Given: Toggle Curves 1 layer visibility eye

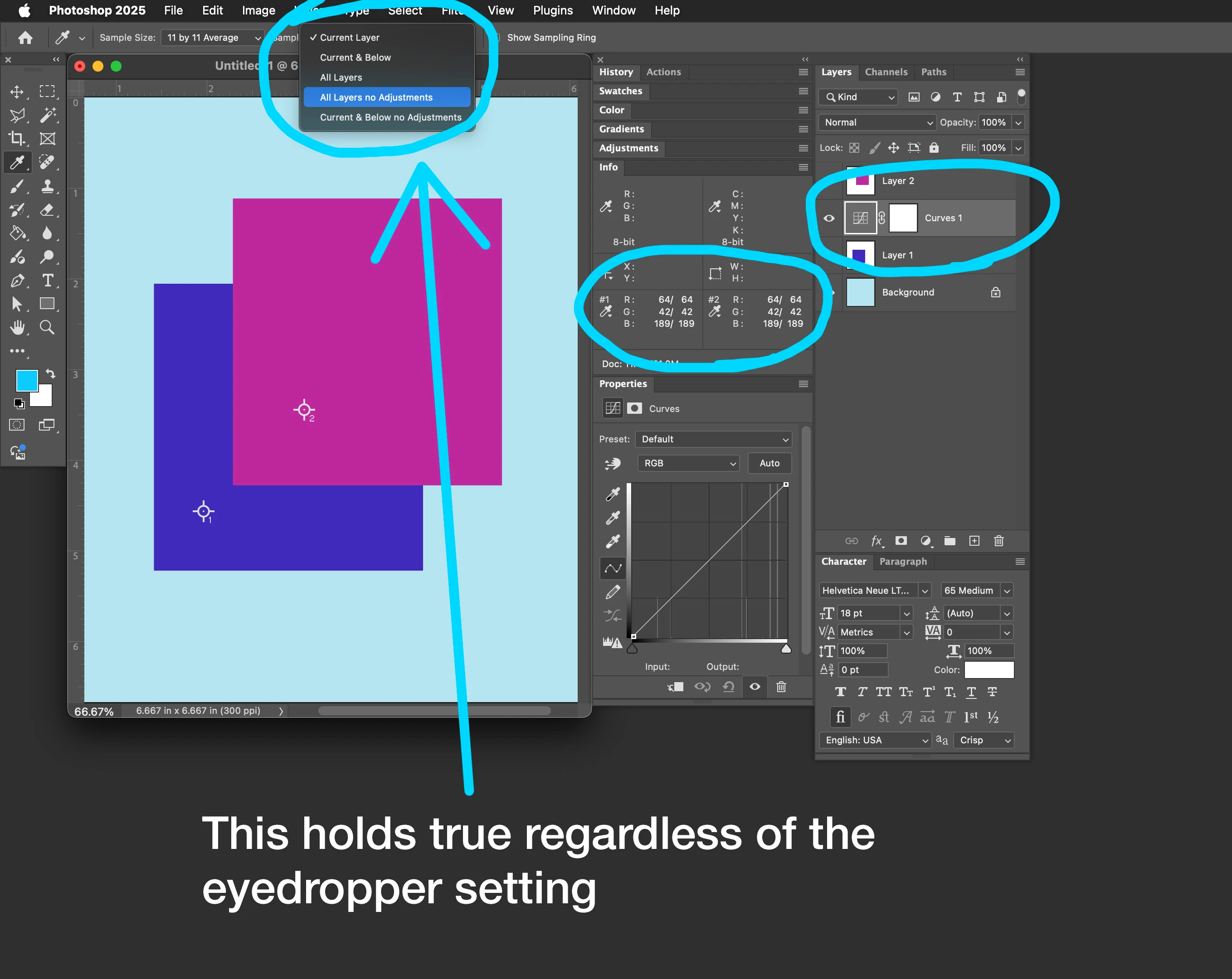Looking at the screenshot, I should 828,218.
